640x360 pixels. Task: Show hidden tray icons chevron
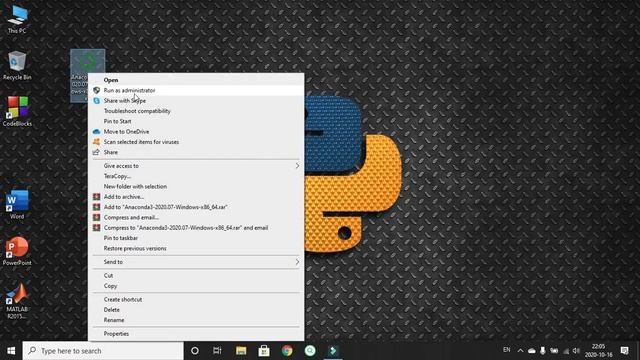[520, 351]
